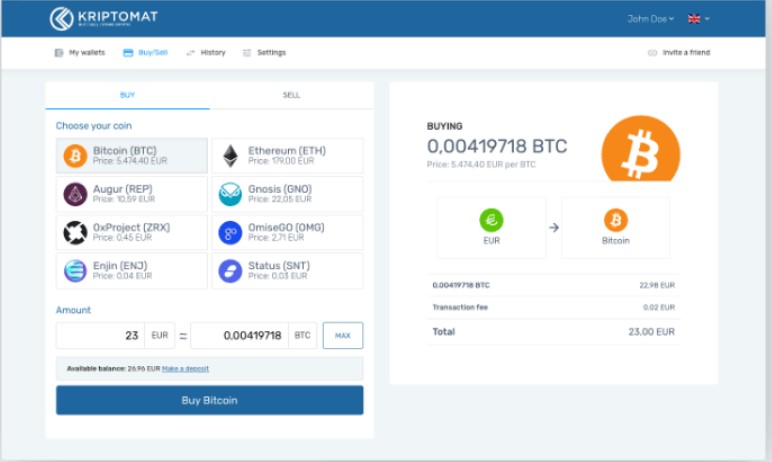
Task: Switch to the BUY tab
Action: pos(128,95)
